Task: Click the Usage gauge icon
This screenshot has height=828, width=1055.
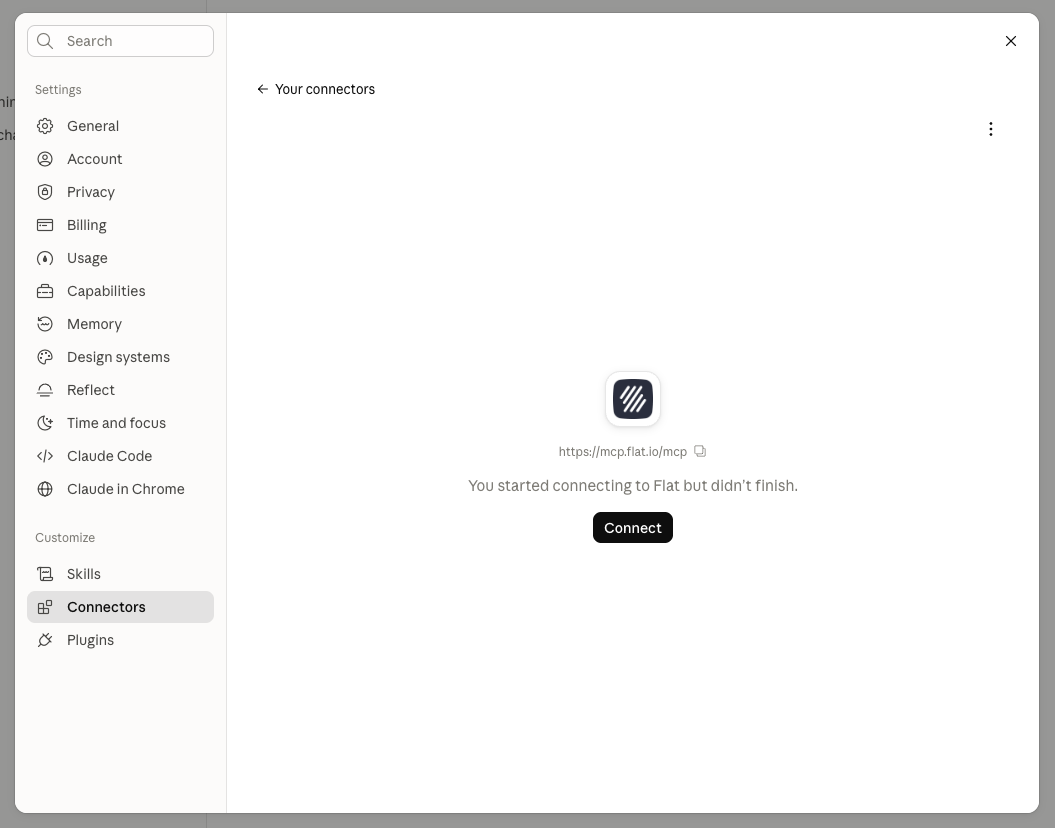Action: pos(45,258)
